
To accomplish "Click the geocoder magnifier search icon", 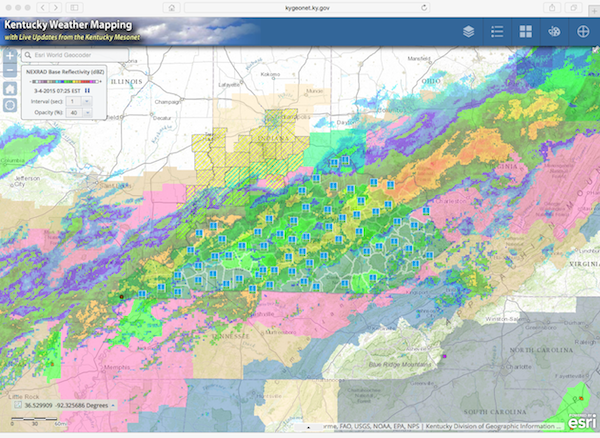I will (x=28, y=55).
